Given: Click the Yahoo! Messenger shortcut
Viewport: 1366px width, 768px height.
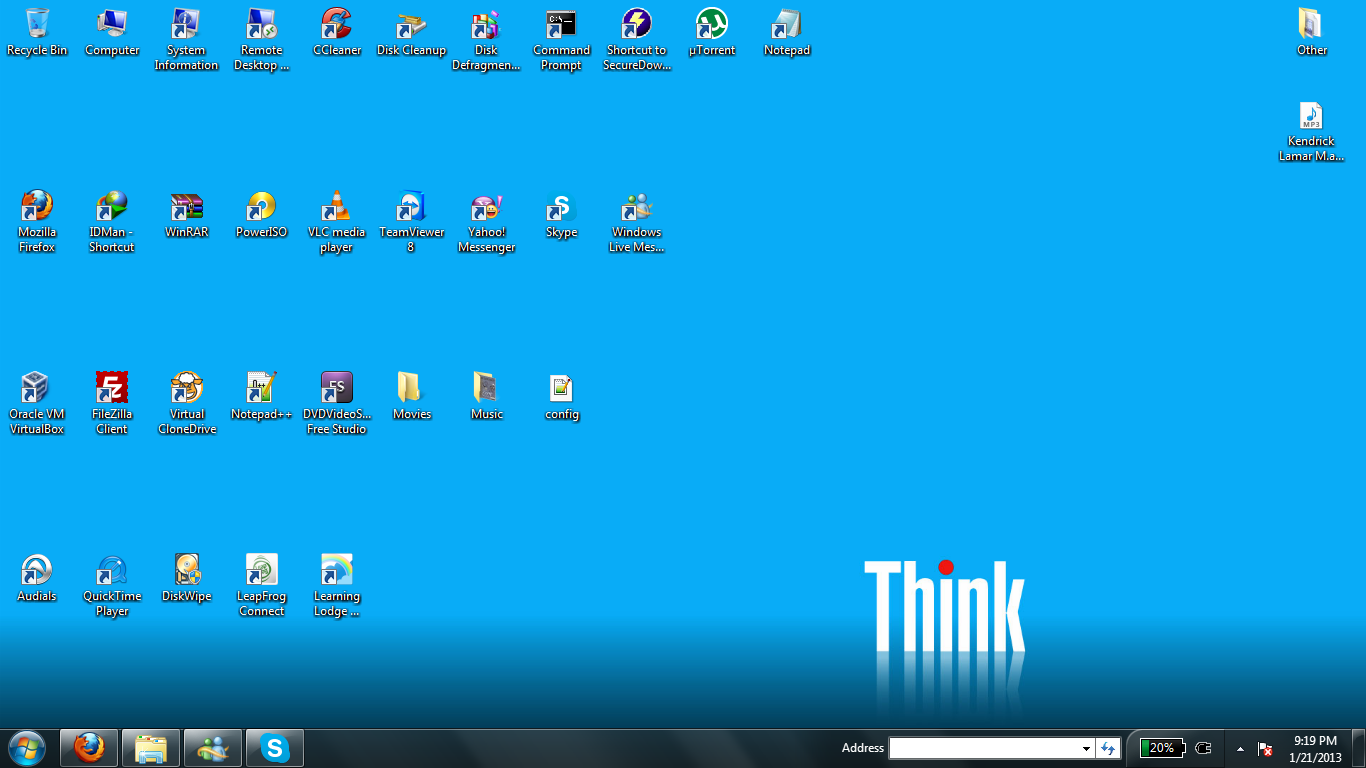Looking at the screenshot, I should [x=486, y=207].
